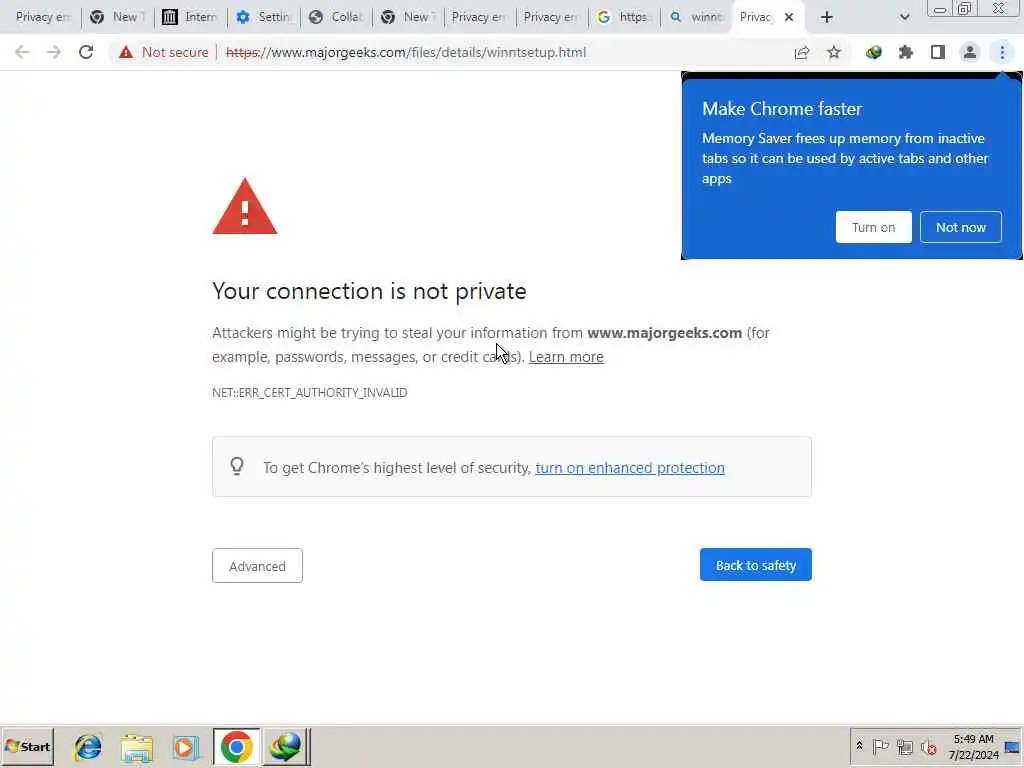Open the profile avatar icon

(x=970, y=52)
